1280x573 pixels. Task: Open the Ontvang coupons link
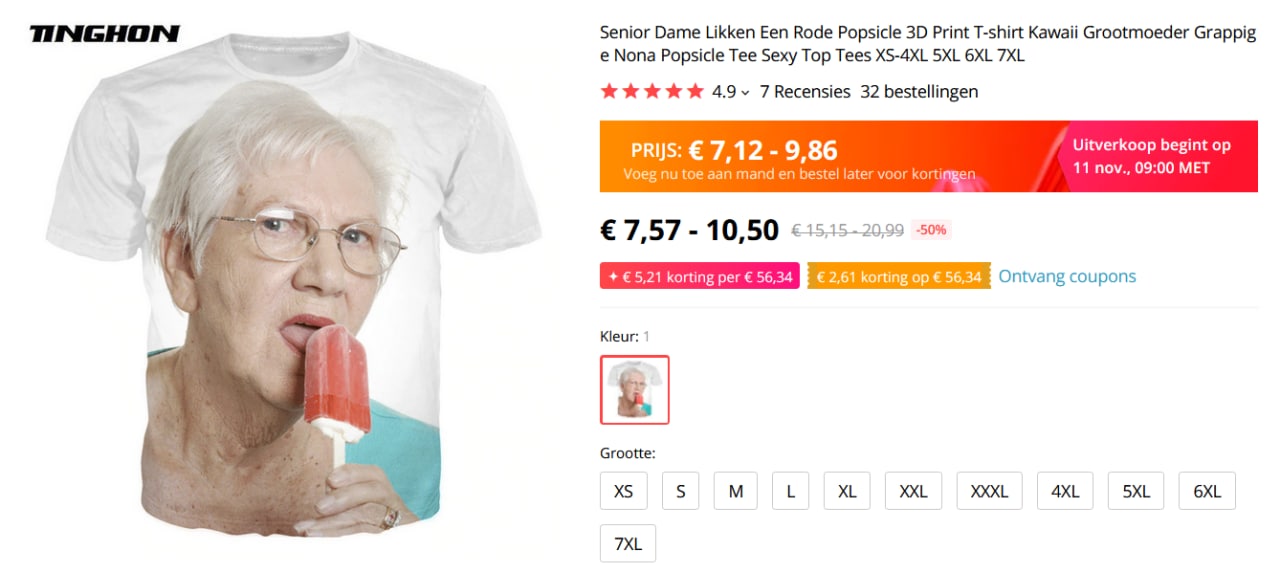coord(1067,276)
